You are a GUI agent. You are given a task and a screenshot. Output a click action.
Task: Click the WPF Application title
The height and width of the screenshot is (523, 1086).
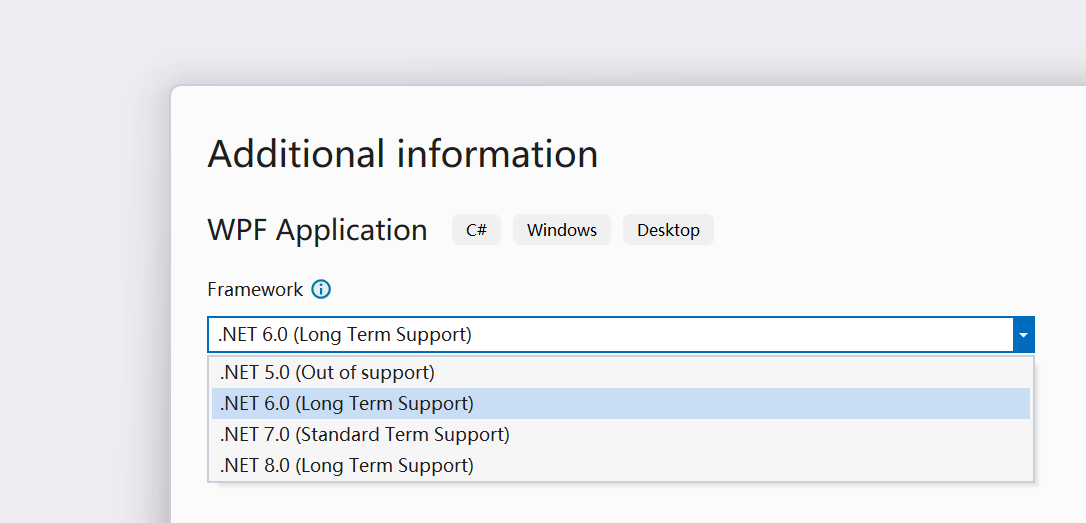pyautogui.click(x=317, y=230)
